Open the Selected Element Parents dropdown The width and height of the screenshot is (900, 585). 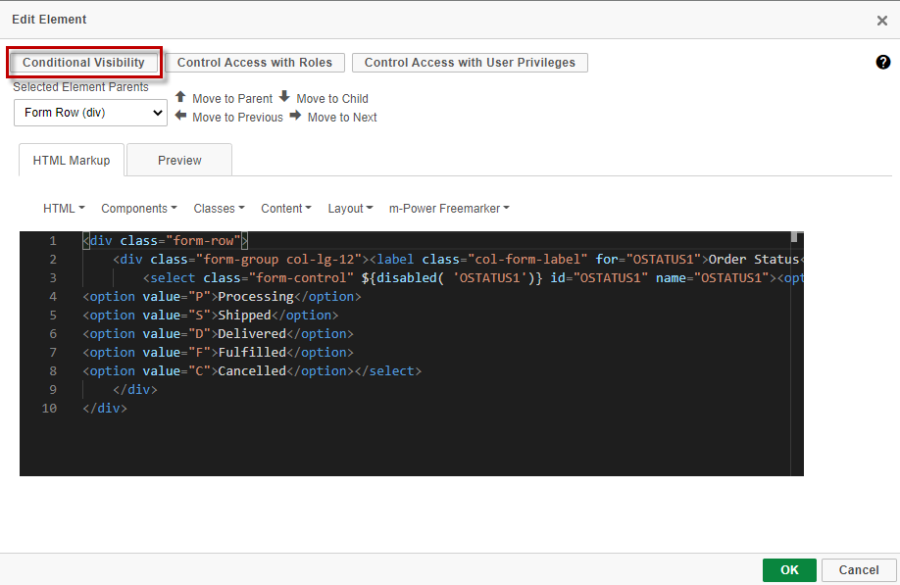tap(91, 113)
